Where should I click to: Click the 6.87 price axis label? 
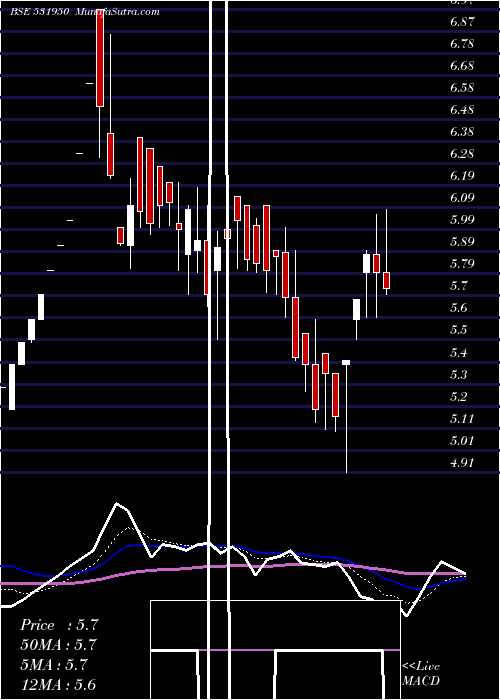pyautogui.click(x=462, y=22)
